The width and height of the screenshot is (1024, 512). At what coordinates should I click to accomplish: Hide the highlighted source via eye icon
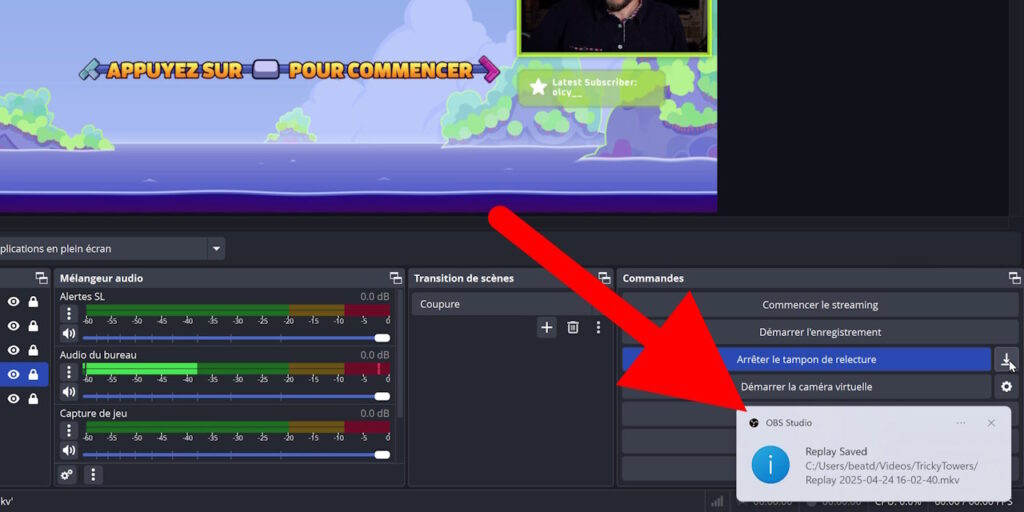13,375
